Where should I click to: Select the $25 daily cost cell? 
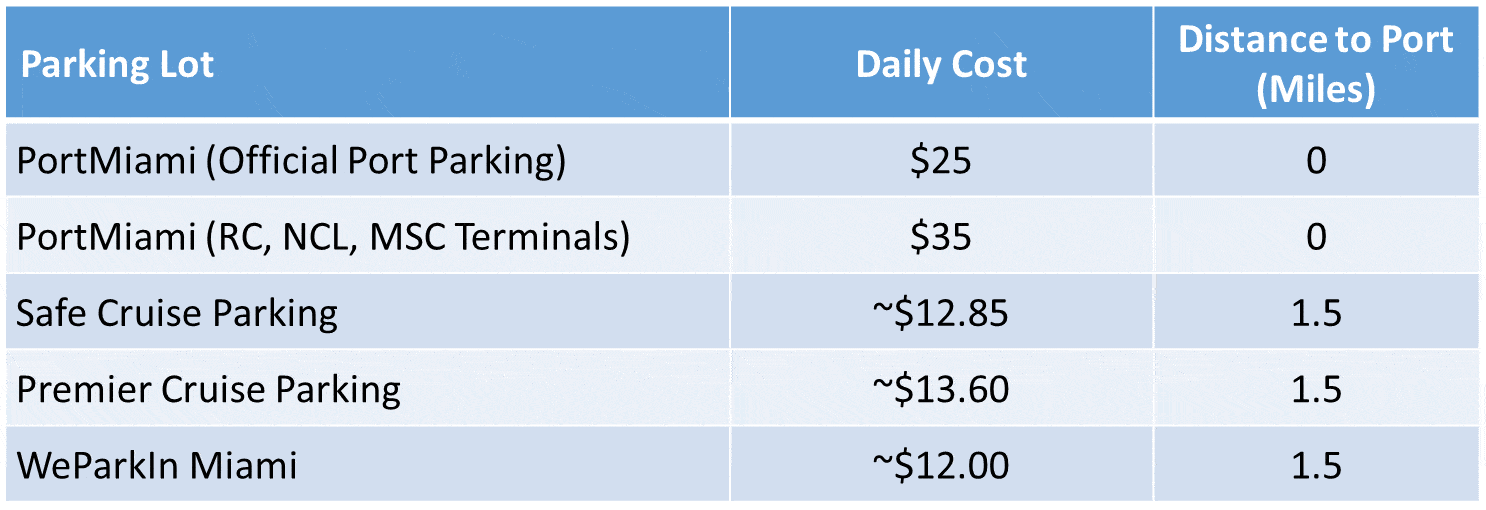click(x=941, y=159)
